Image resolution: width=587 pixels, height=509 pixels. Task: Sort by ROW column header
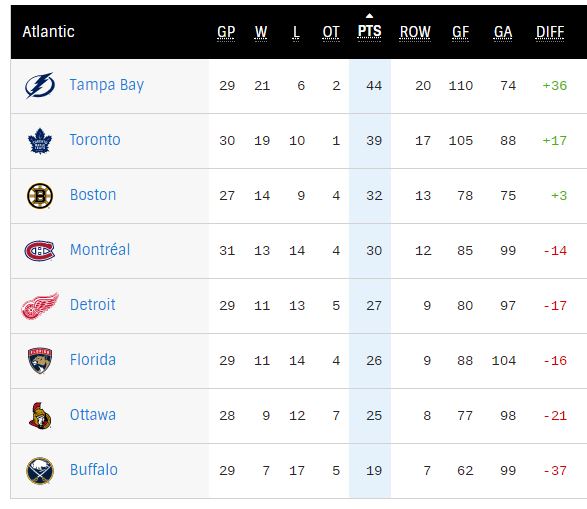415,32
